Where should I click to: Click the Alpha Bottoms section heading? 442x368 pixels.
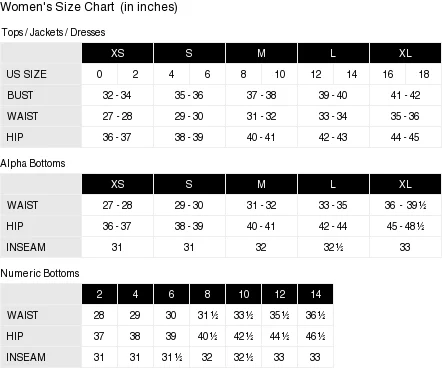pyautogui.click(x=33, y=163)
